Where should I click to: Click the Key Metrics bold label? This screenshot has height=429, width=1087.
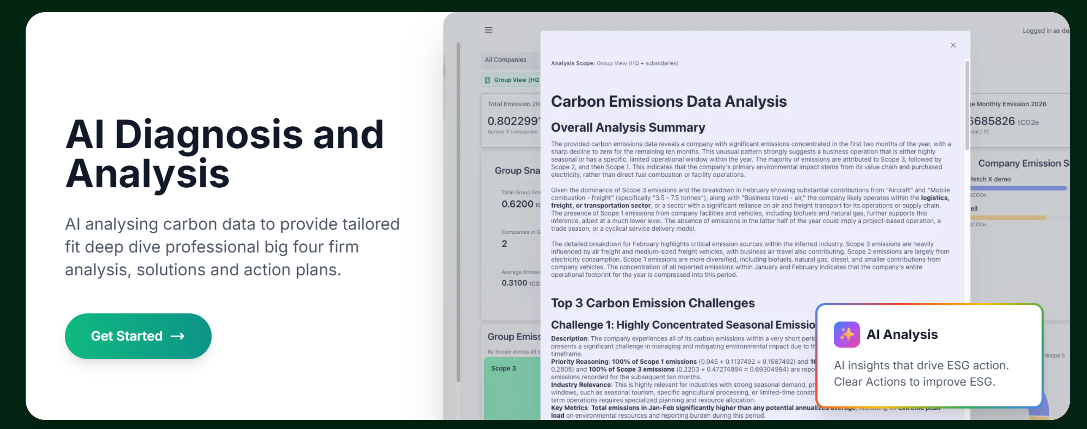pyautogui.click(x=571, y=409)
